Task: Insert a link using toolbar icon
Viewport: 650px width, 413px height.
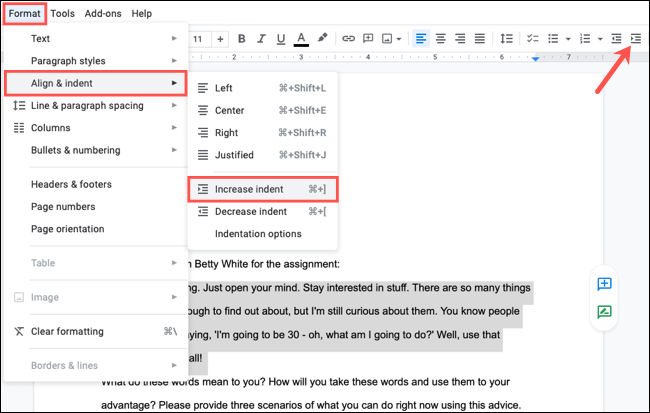Action: click(348, 39)
